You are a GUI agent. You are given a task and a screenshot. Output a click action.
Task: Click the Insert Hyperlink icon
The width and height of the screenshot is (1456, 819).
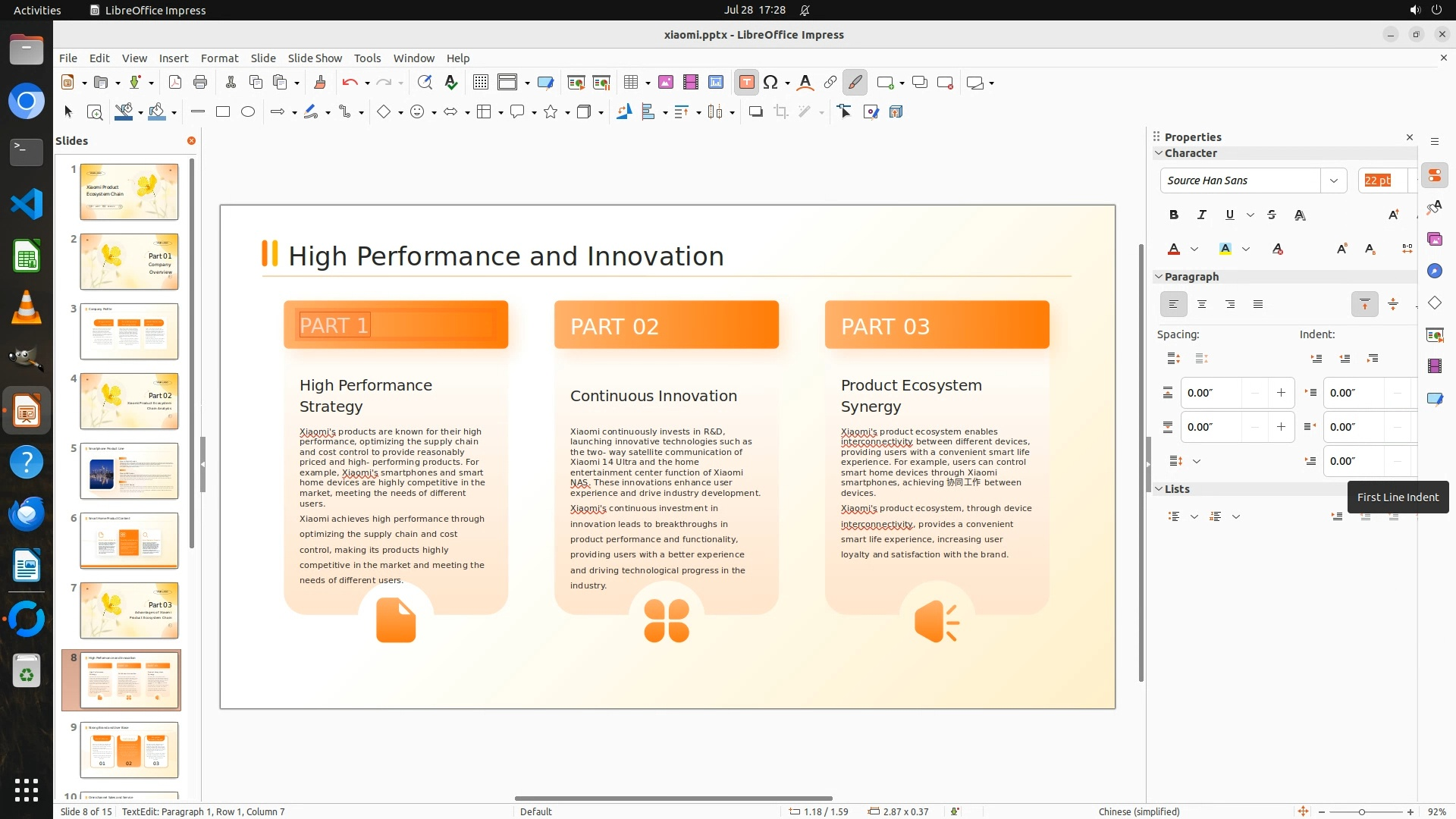coord(830,83)
